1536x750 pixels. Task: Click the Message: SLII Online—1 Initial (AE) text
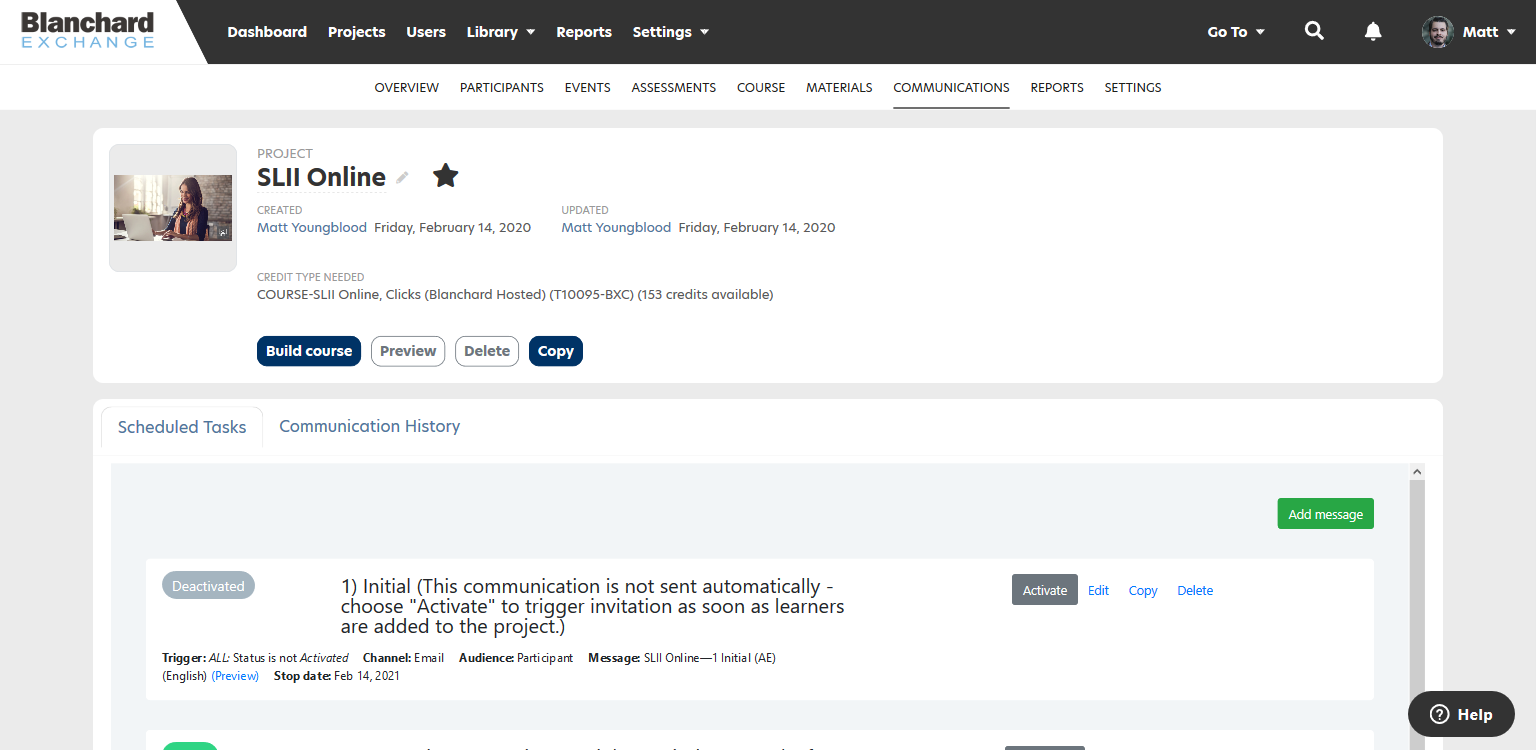[682, 658]
